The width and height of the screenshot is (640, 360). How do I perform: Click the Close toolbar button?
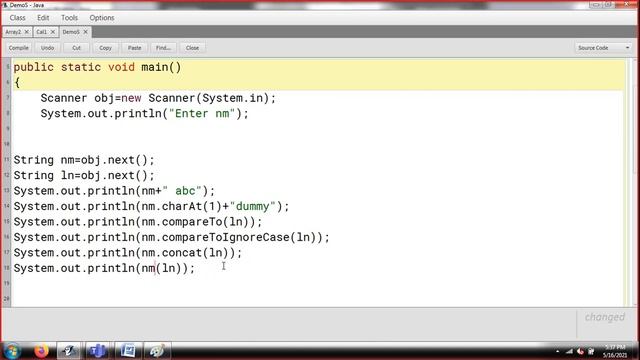click(x=192, y=48)
